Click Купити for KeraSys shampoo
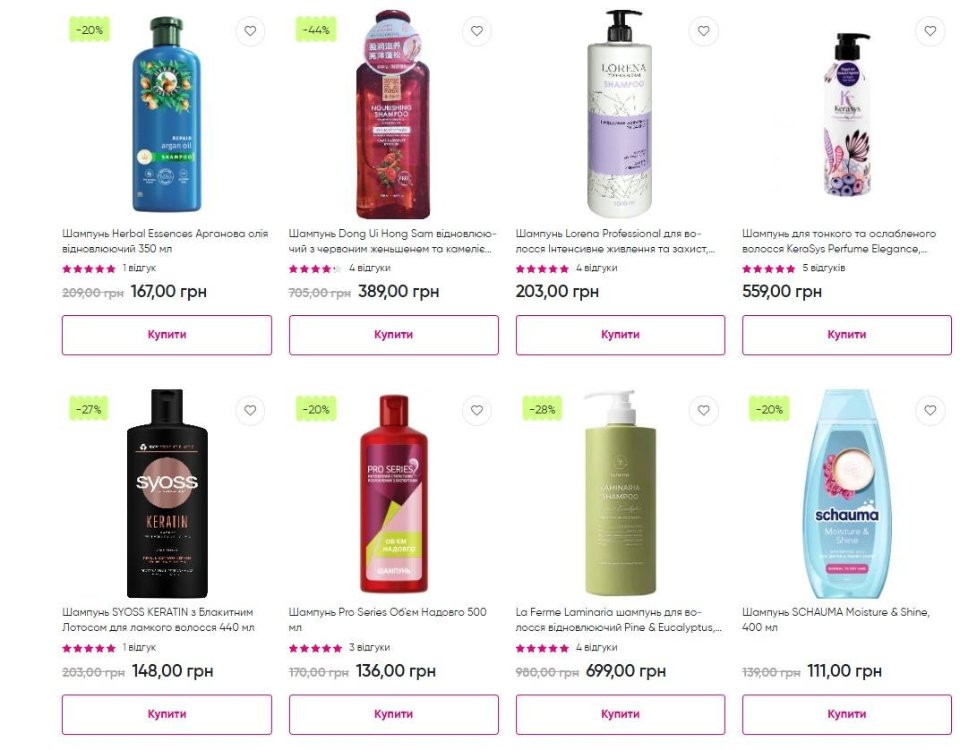The width and height of the screenshot is (960, 750). [847, 335]
